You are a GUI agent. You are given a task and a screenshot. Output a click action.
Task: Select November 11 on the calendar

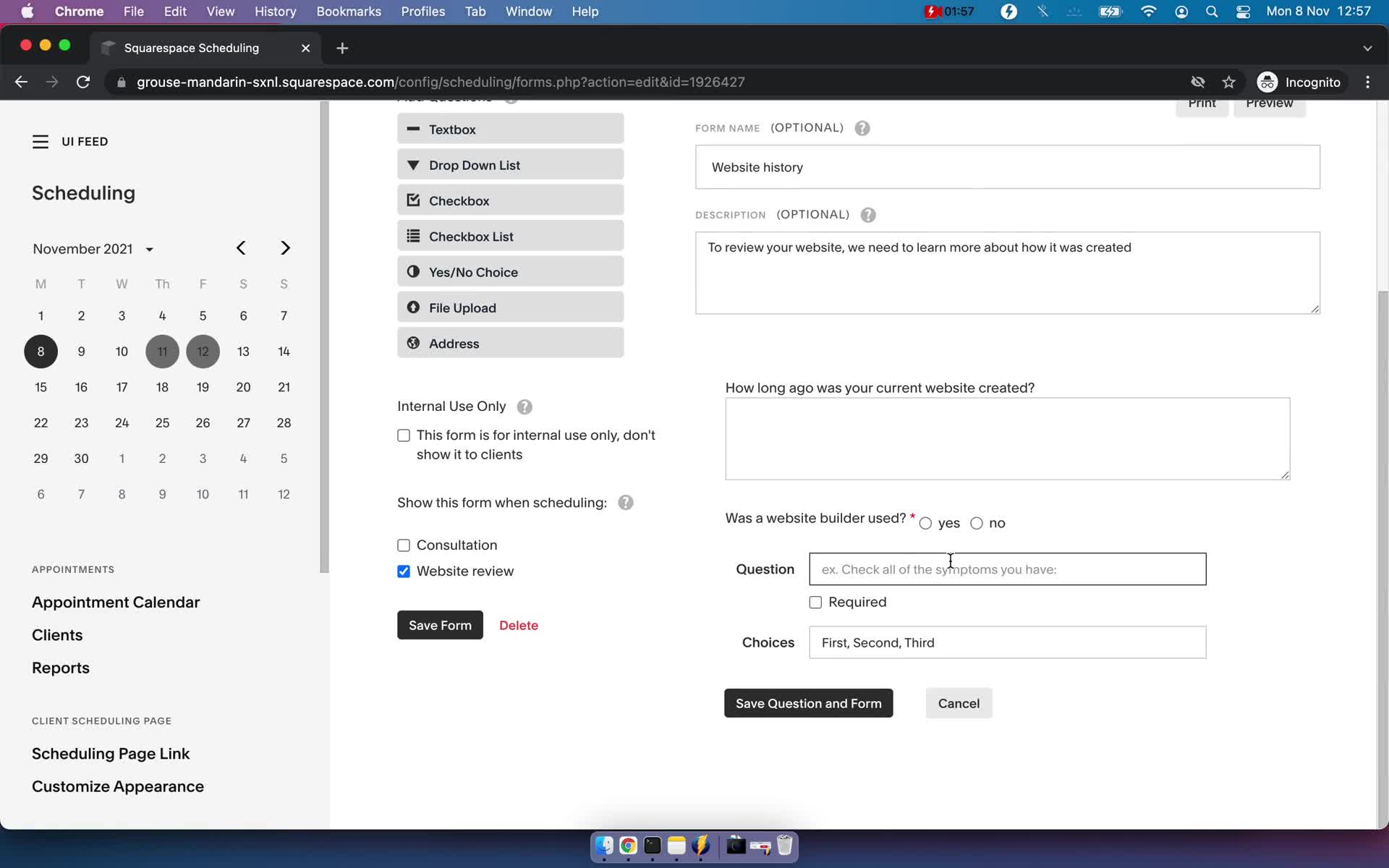(x=162, y=352)
